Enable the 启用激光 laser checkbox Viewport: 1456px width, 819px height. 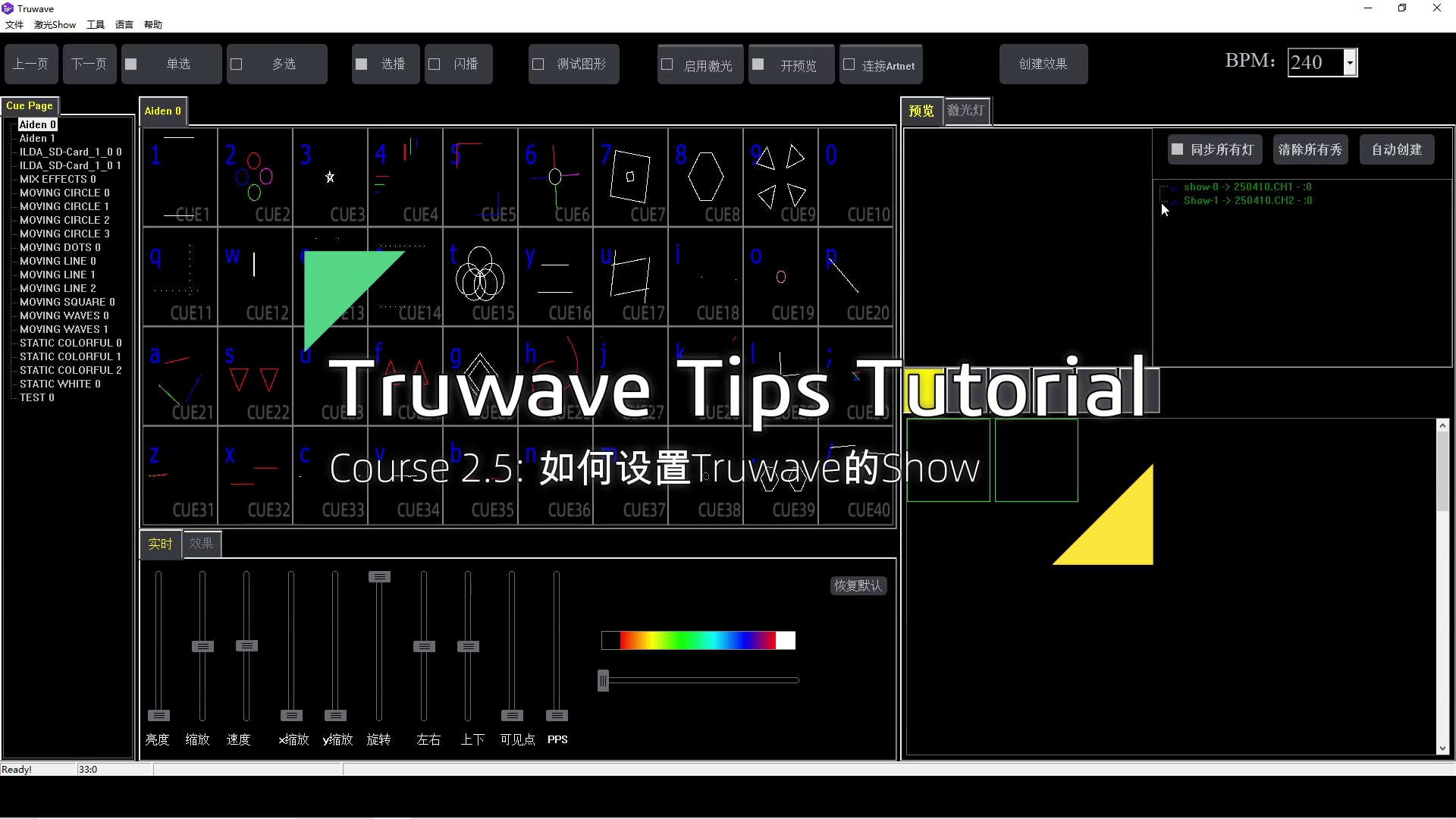point(667,64)
